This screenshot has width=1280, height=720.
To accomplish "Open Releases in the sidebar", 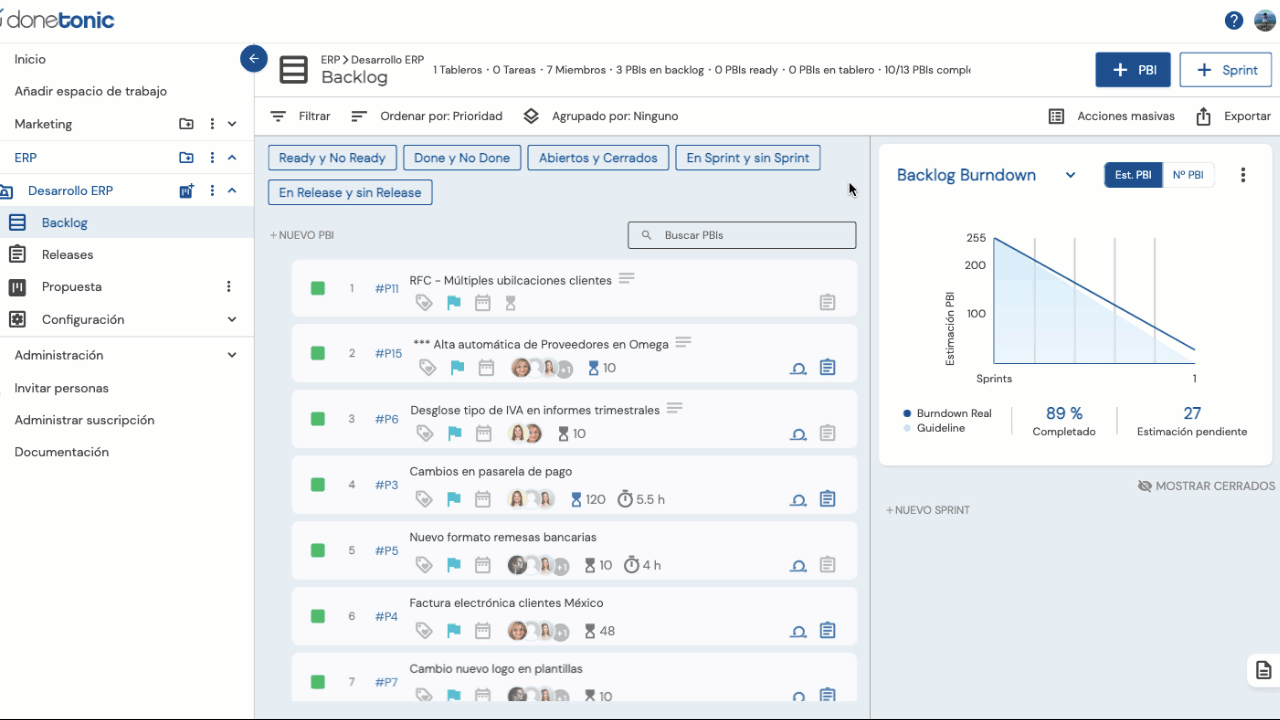I will coord(67,255).
